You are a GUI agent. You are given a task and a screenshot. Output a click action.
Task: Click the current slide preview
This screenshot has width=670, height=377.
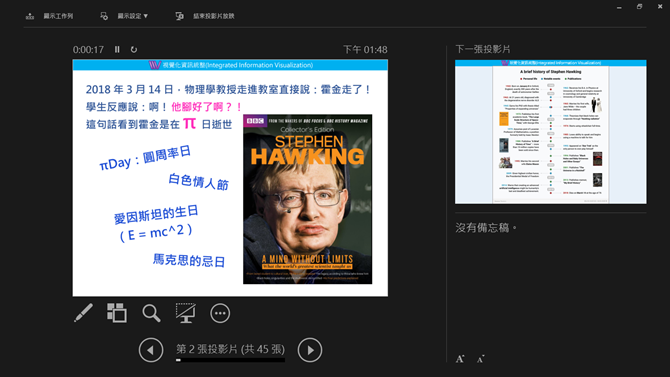[x=230, y=178]
